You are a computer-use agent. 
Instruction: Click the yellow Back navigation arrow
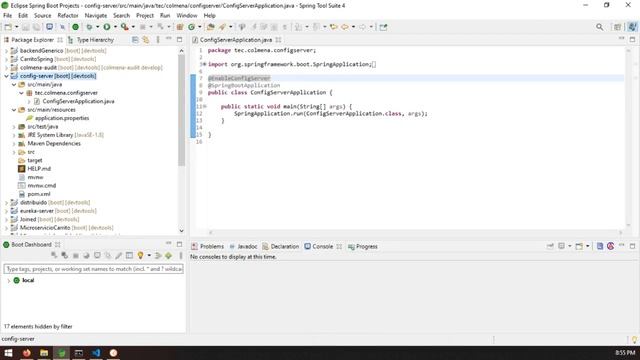pyautogui.click(x=345, y=27)
